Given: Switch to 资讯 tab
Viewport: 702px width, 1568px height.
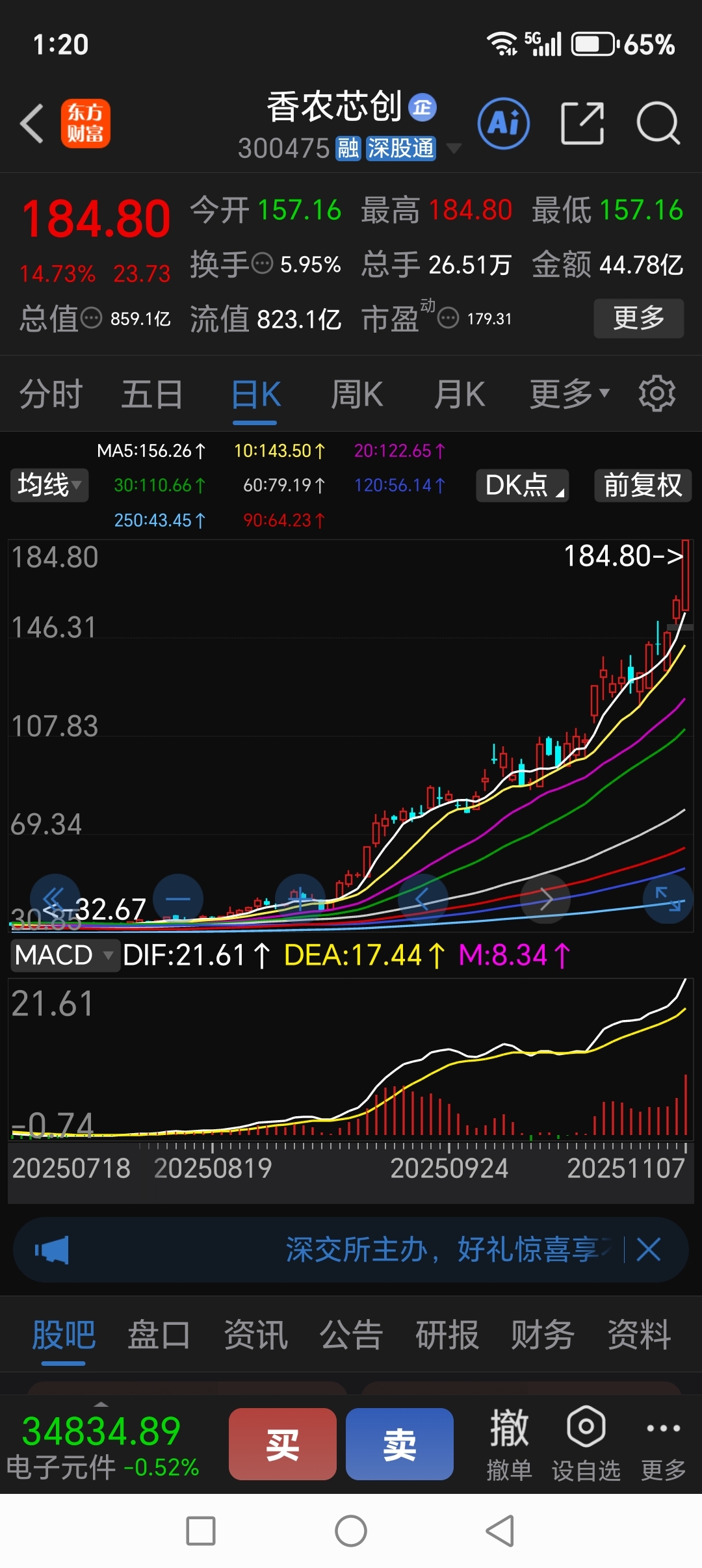Looking at the screenshot, I should (x=255, y=1335).
